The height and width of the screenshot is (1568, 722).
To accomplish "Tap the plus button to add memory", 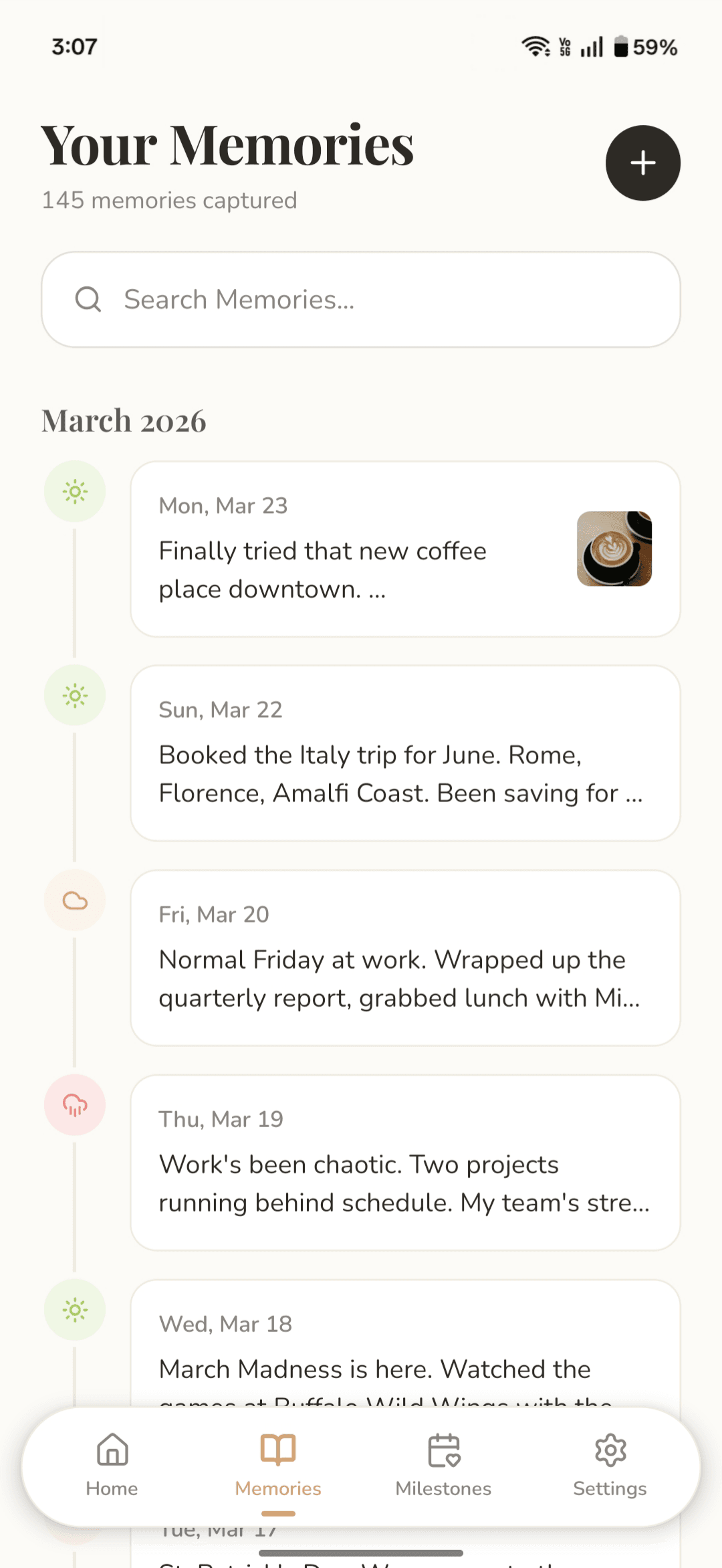I will (x=643, y=163).
